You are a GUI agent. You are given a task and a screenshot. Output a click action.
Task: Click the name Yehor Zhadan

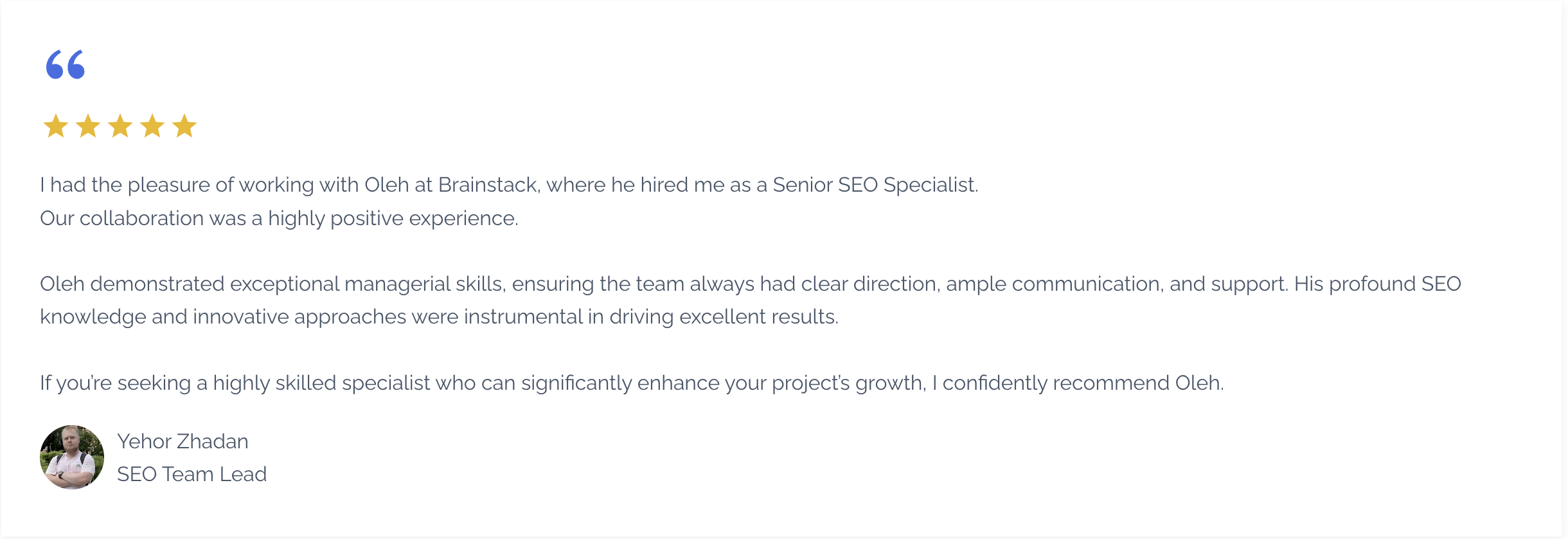[x=183, y=441]
